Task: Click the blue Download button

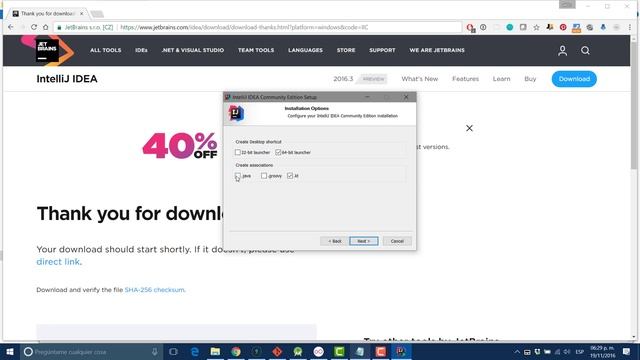Action: point(574,79)
